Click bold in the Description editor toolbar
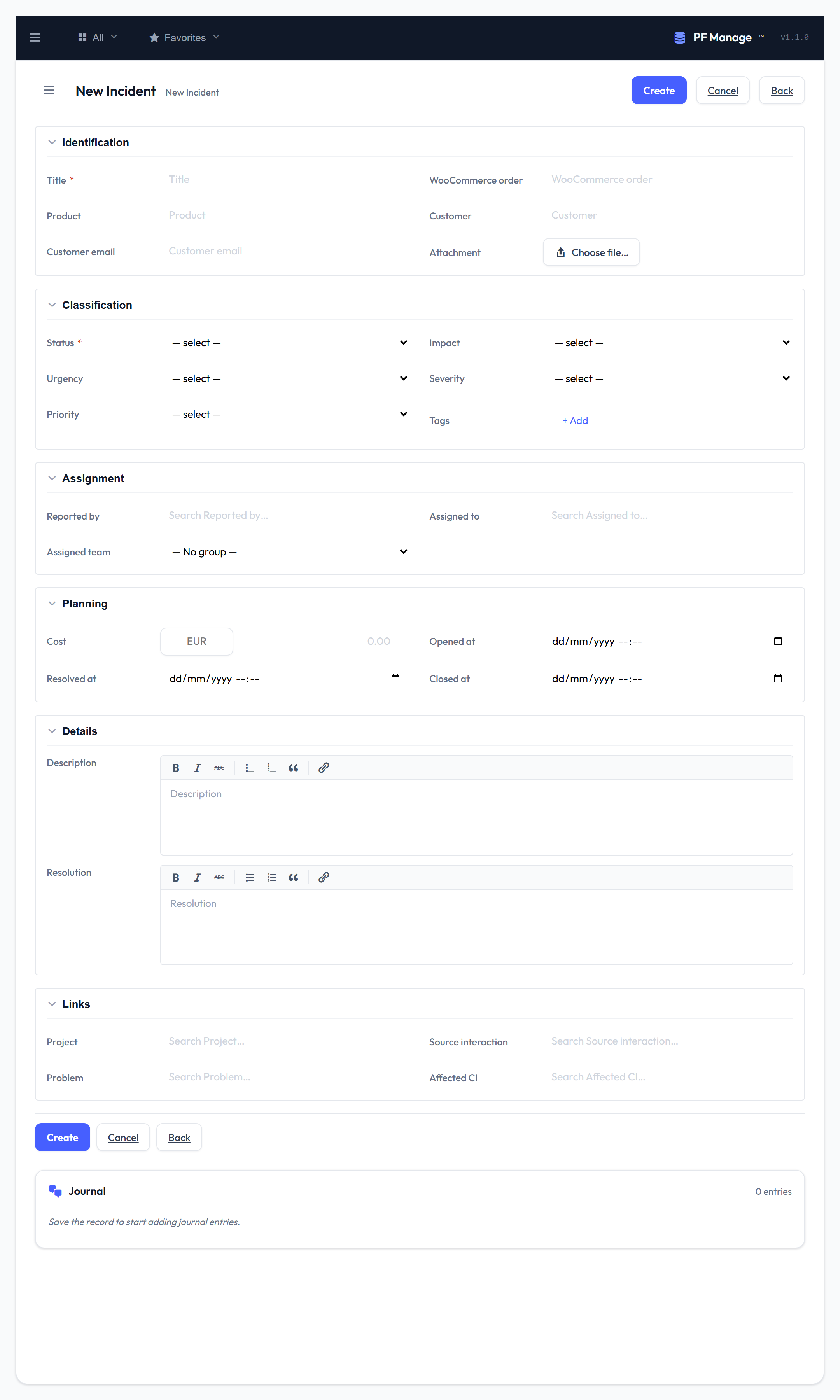 pos(176,768)
